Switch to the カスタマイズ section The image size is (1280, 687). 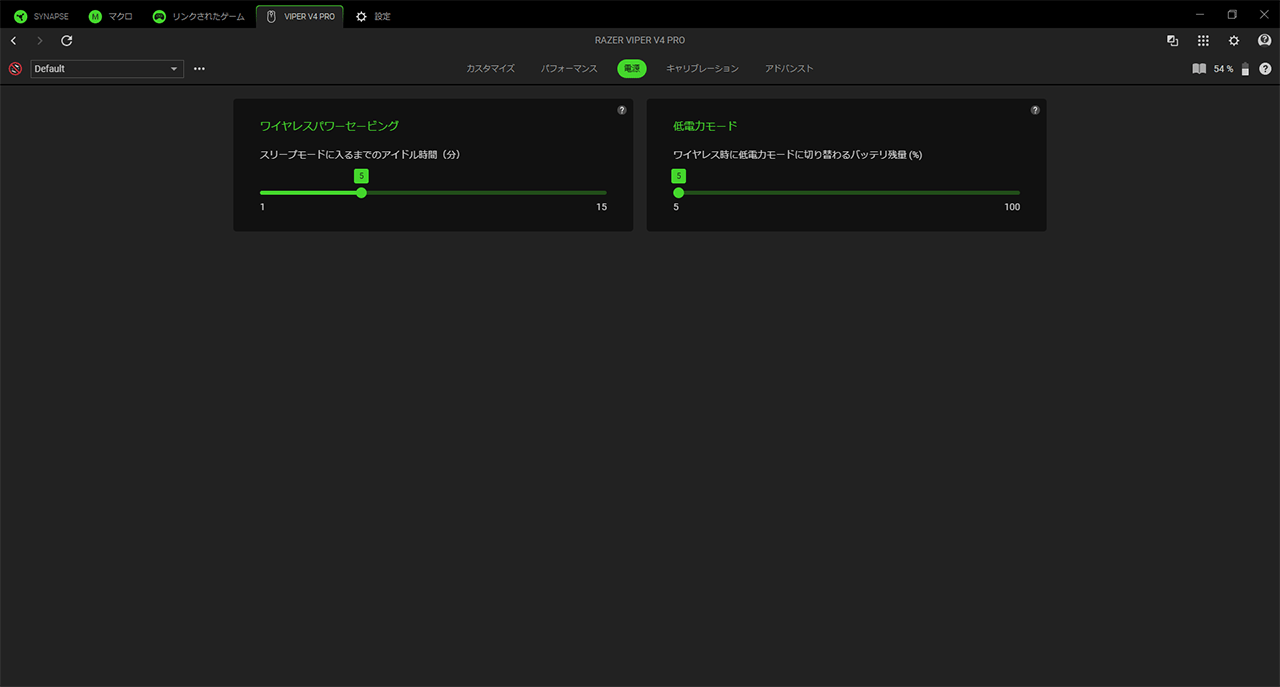click(x=490, y=69)
